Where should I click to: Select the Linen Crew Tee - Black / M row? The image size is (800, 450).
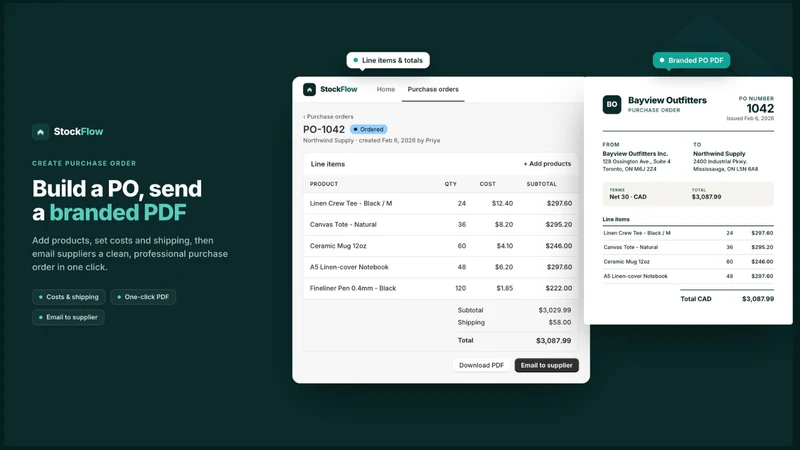click(441, 204)
